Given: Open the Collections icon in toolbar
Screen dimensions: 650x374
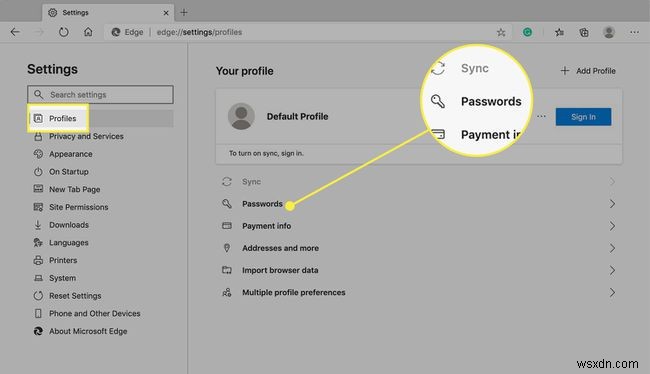Looking at the screenshot, I should click(584, 32).
